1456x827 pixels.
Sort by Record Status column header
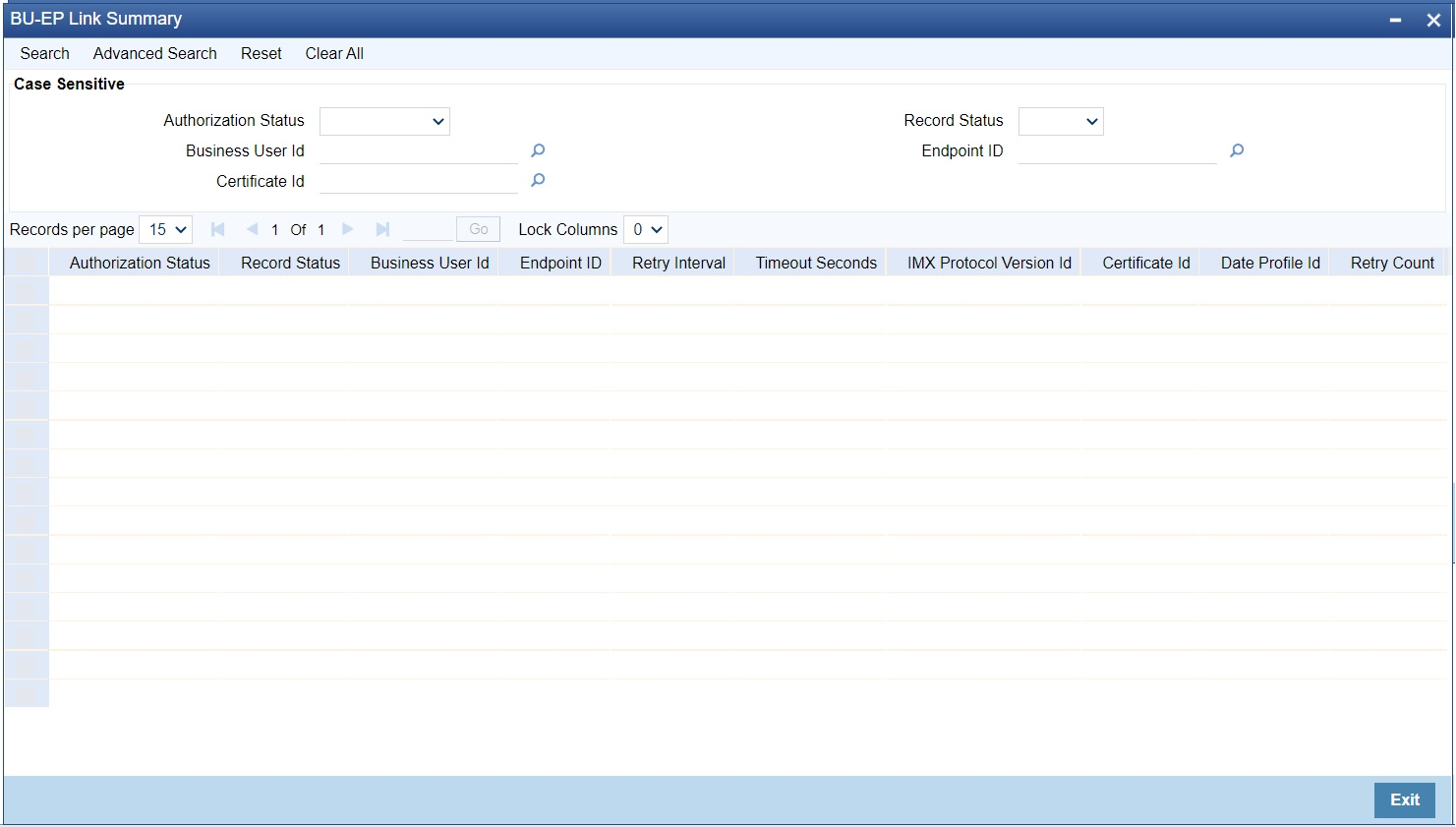[x=290, y=263]
